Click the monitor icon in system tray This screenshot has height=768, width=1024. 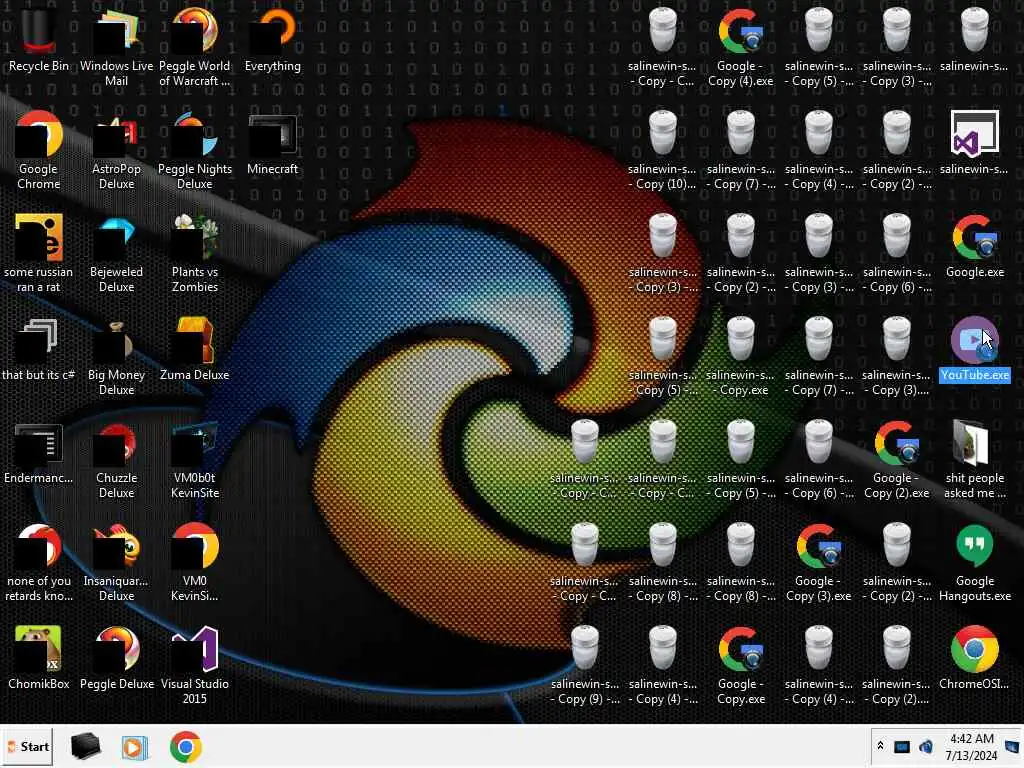902,746
